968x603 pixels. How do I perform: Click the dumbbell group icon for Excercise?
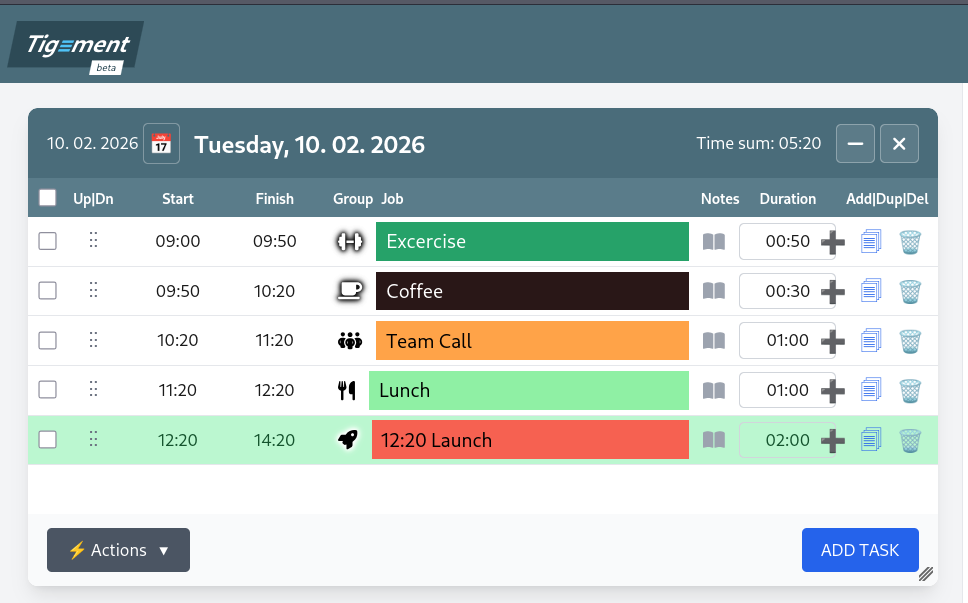(349, 240)
